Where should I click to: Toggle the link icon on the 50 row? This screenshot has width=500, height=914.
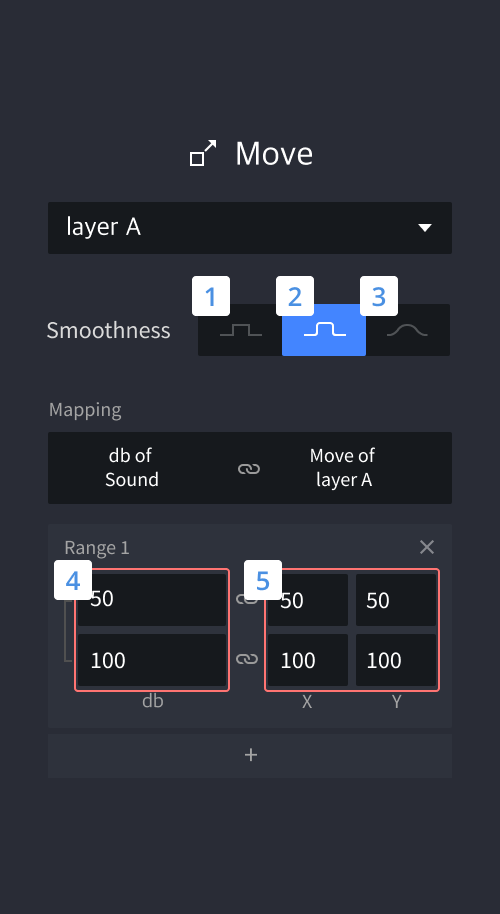coord(247,599)
